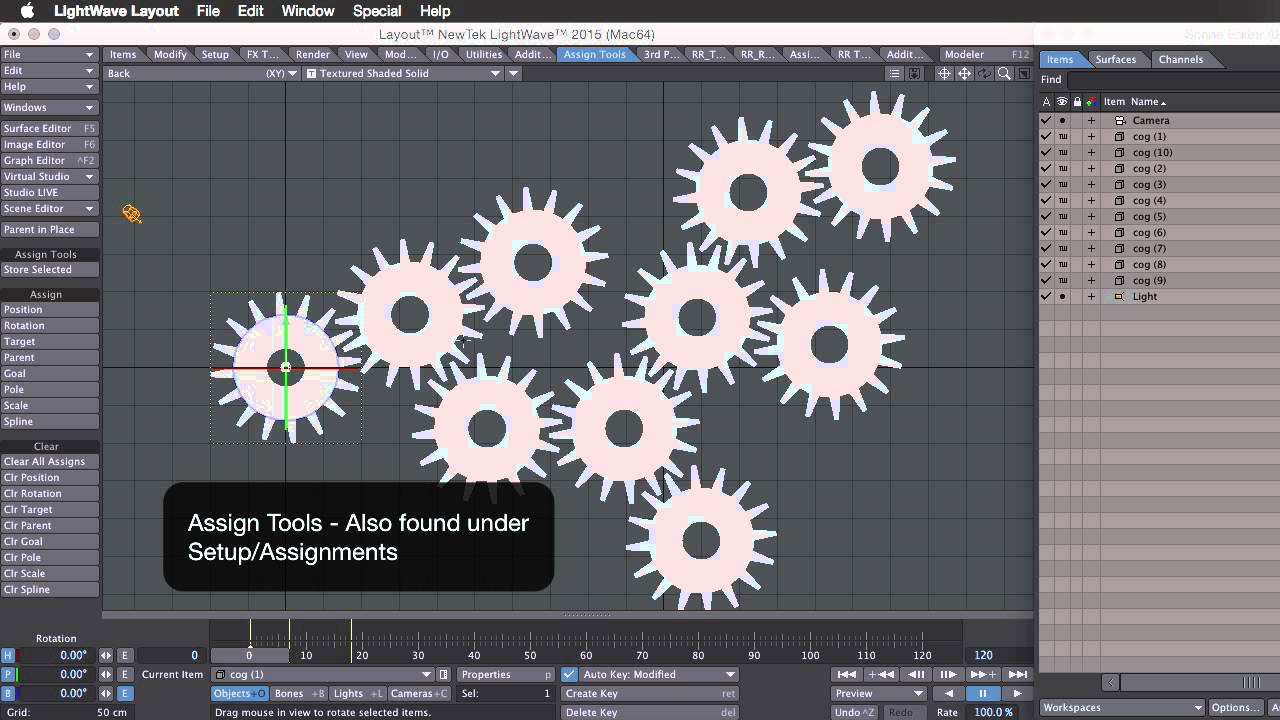Toggle visibility of cog (7)
Image resolution: width=1280 pixels, height=720 pixels.
tap(1062, 248)
